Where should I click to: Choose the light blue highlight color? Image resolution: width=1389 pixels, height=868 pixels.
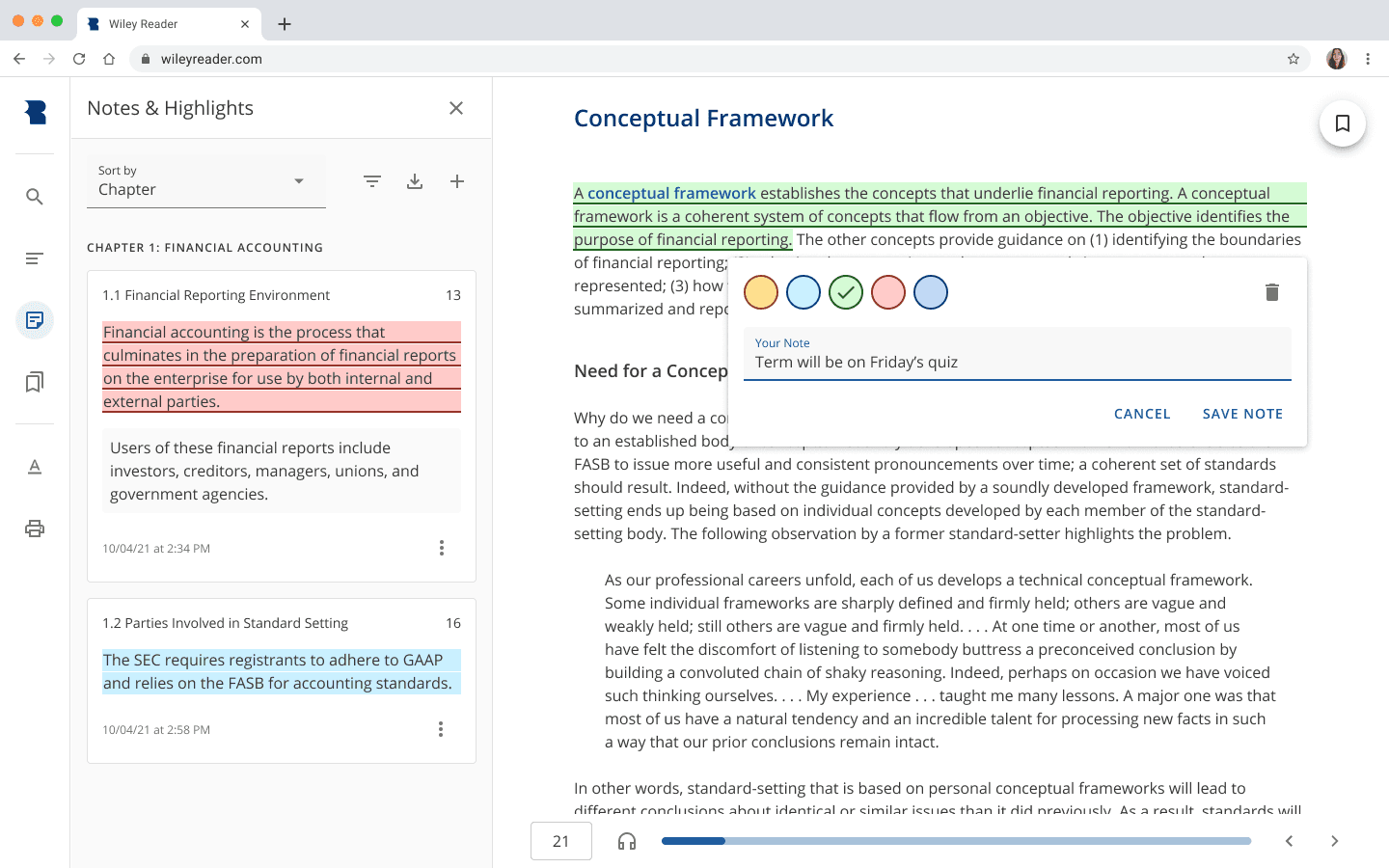tap(803, 292)
